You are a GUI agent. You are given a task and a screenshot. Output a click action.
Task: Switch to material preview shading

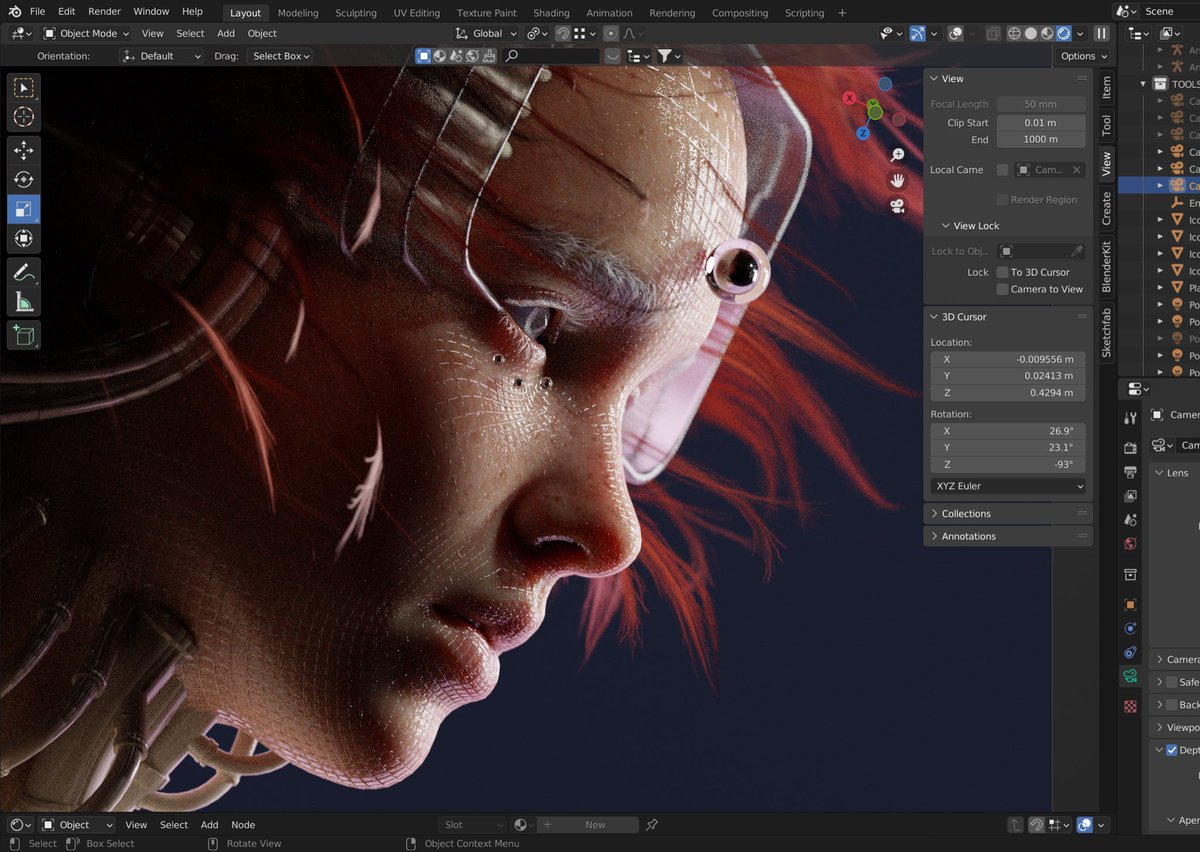(x=1047, y=33)
